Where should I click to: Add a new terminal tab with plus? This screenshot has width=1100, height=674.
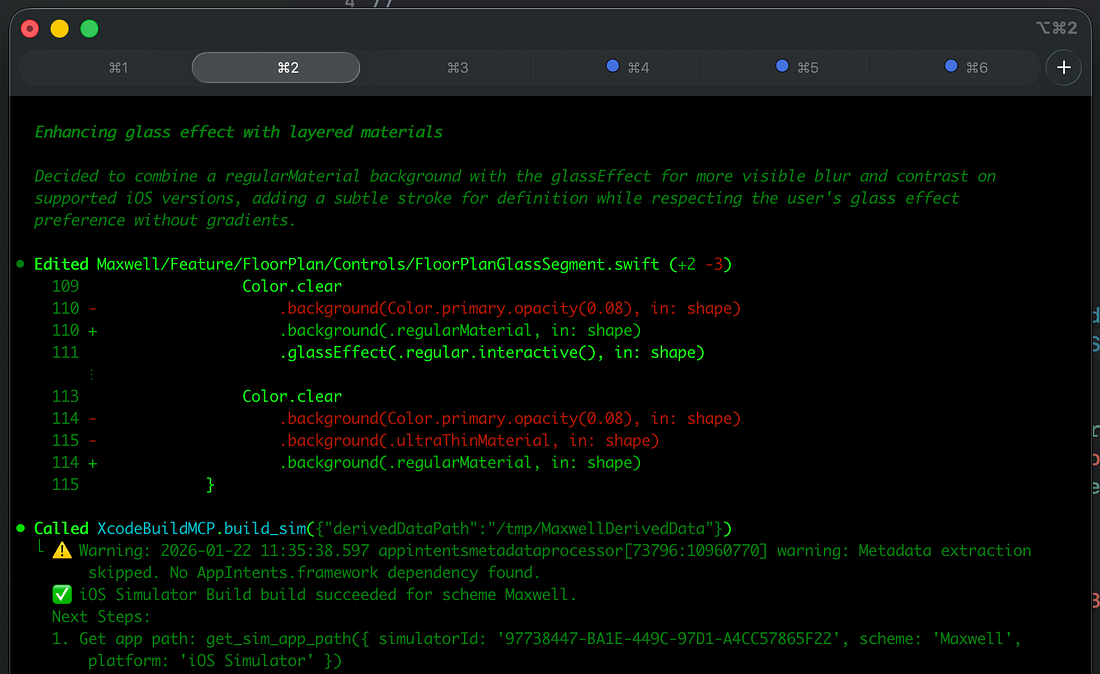(1064, 67)
